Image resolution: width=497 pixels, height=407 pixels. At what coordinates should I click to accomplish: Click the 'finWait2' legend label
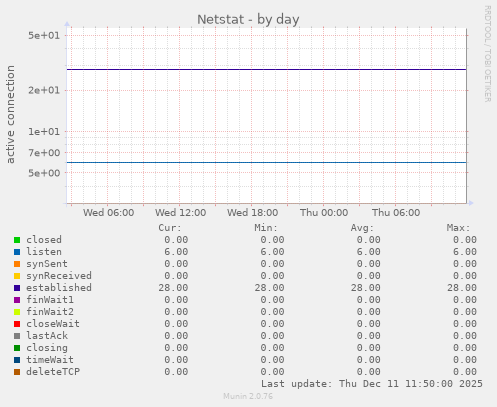coord(50,312)
